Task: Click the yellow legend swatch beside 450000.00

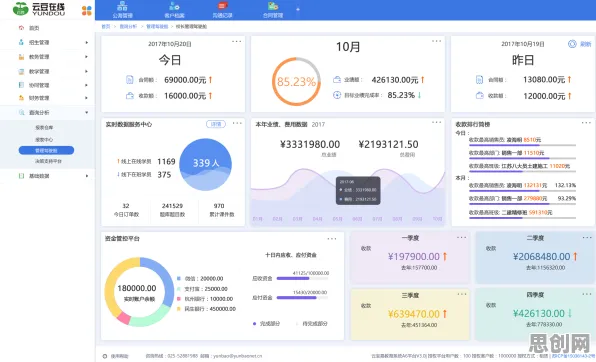Action: pyautogui.click(x=179, y=309)
